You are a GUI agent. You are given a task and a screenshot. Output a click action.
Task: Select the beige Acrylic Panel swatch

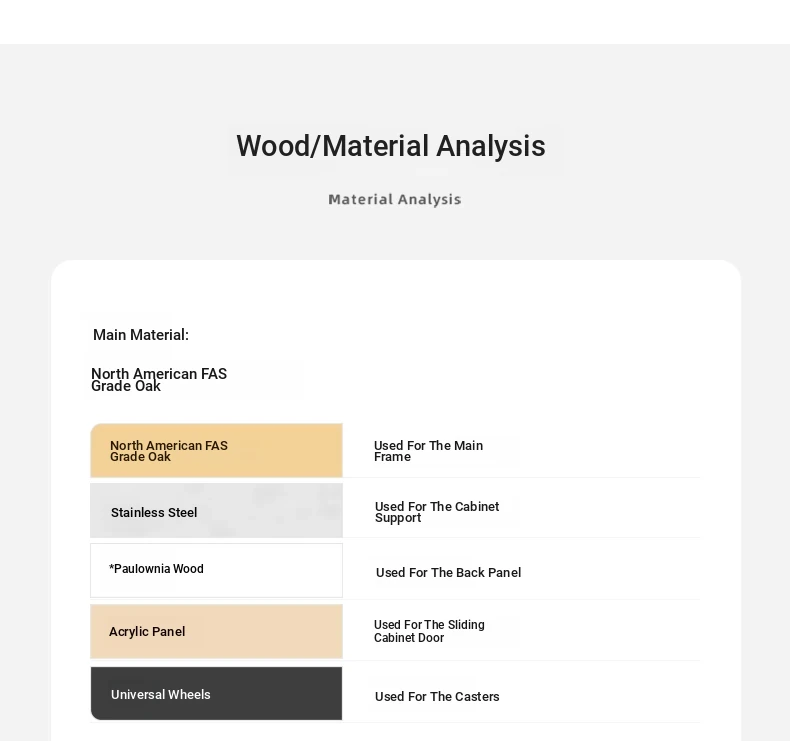pyautogui.click(x=217, y=632)
